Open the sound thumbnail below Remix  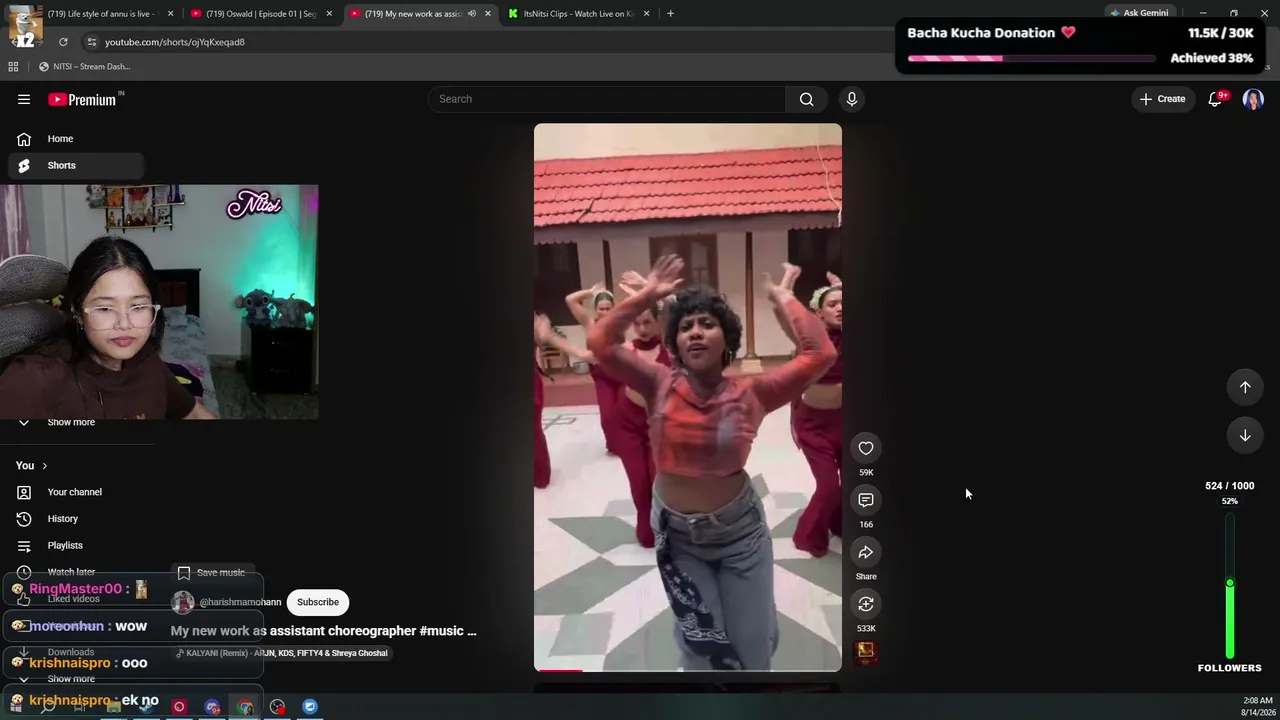pyautogui.click(x=866, y=652)
